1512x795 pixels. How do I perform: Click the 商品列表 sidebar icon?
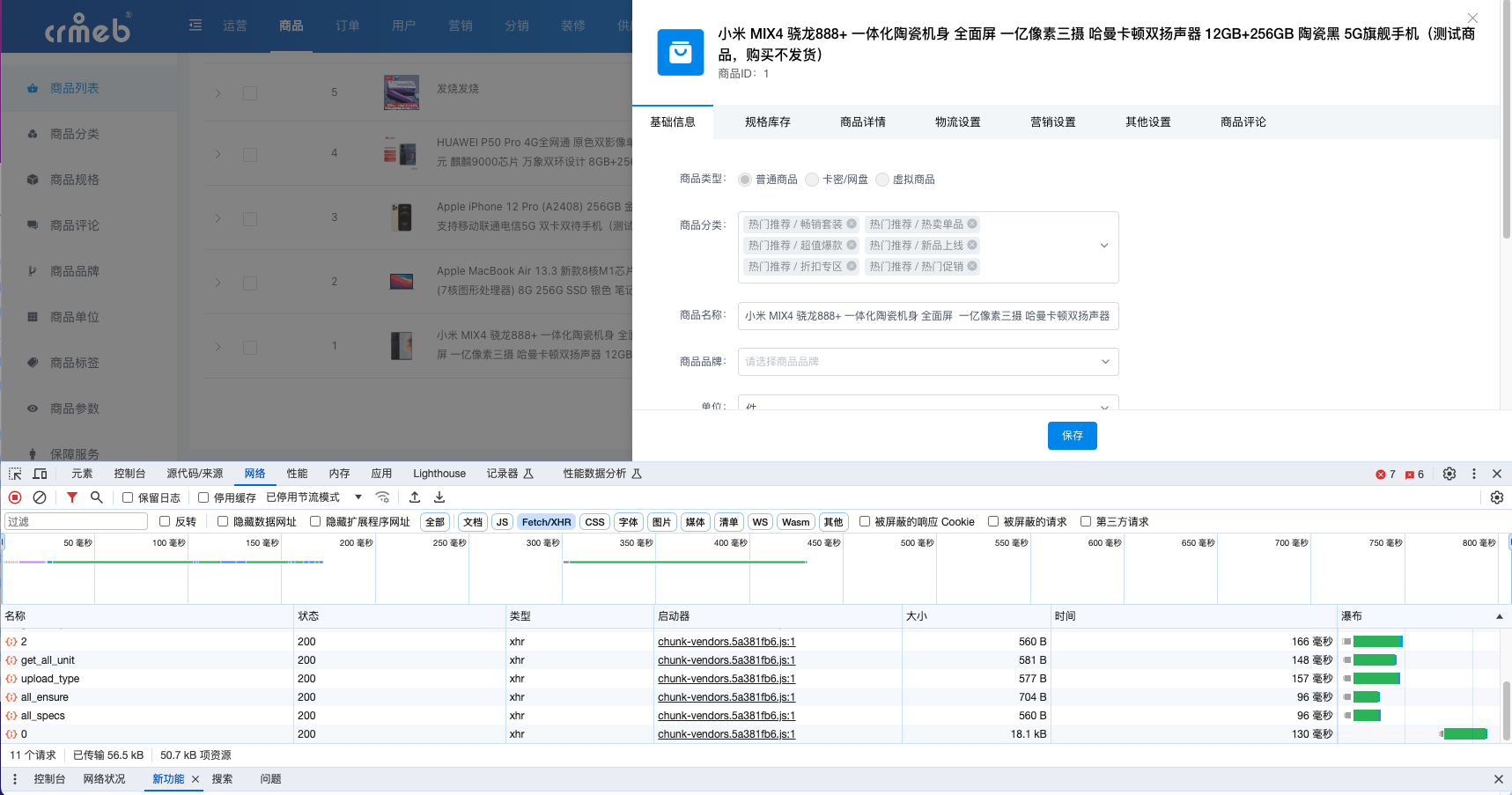pos(33,88)
